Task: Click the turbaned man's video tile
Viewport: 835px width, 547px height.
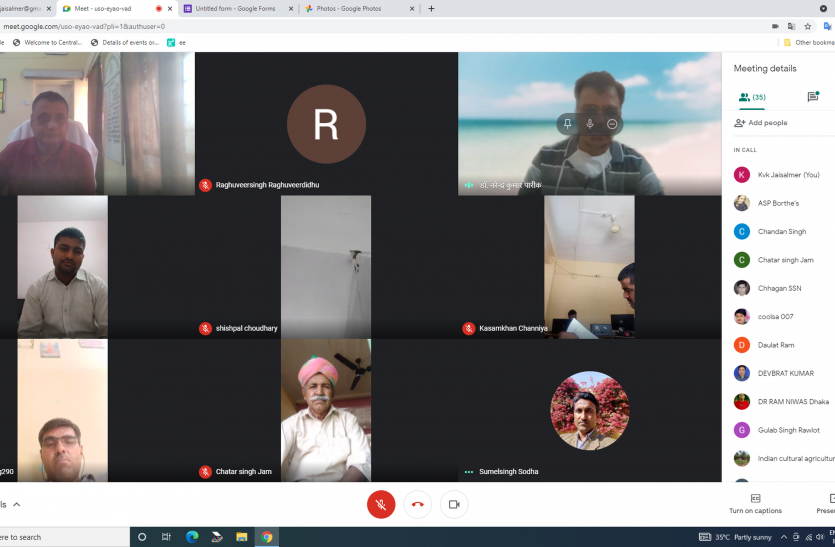Action: coord(326,411)
